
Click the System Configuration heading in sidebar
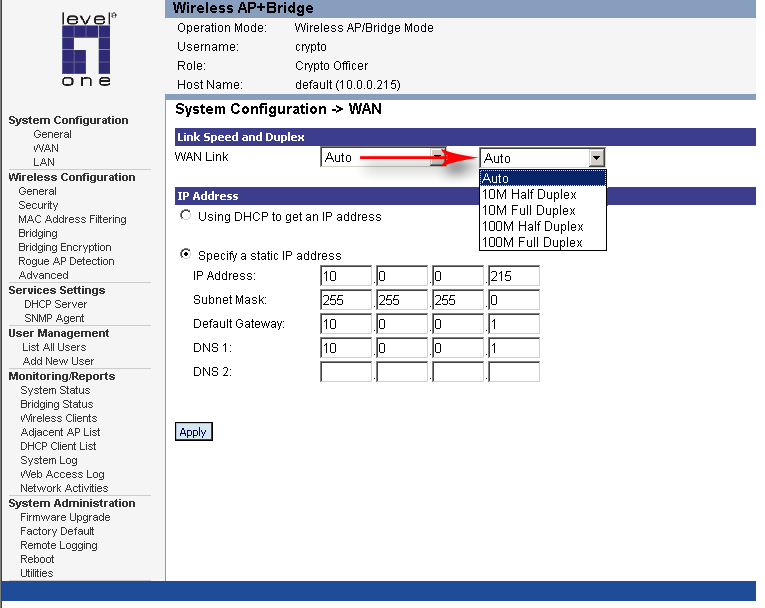(68, 120)
